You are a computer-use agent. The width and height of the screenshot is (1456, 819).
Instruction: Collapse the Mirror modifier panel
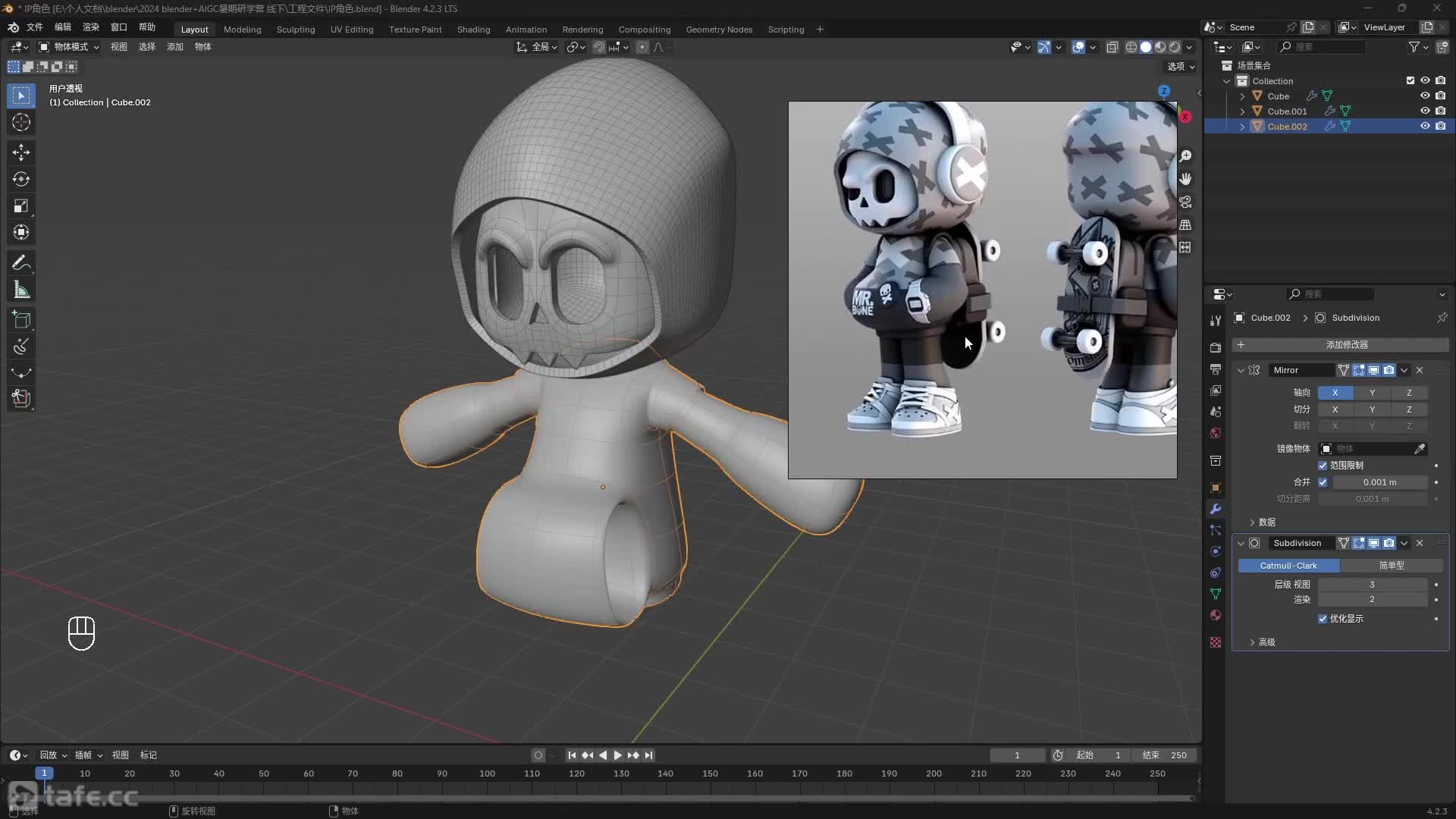click(1241, 370)
